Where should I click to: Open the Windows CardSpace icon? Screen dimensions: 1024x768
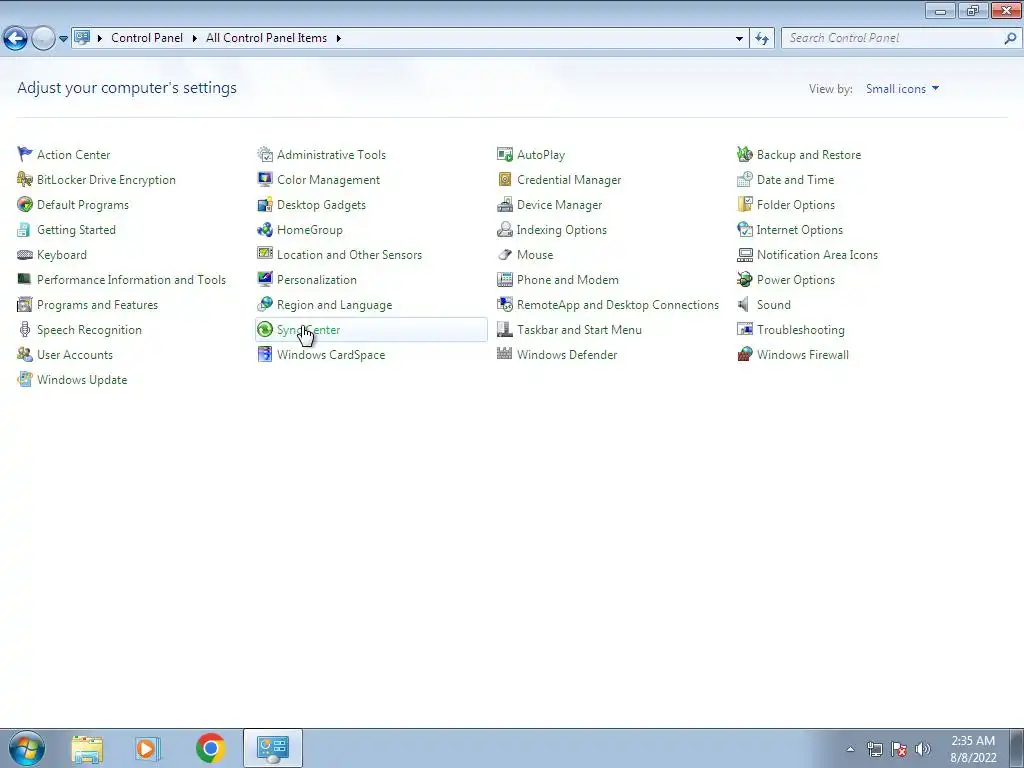click(x=264, y=355)
